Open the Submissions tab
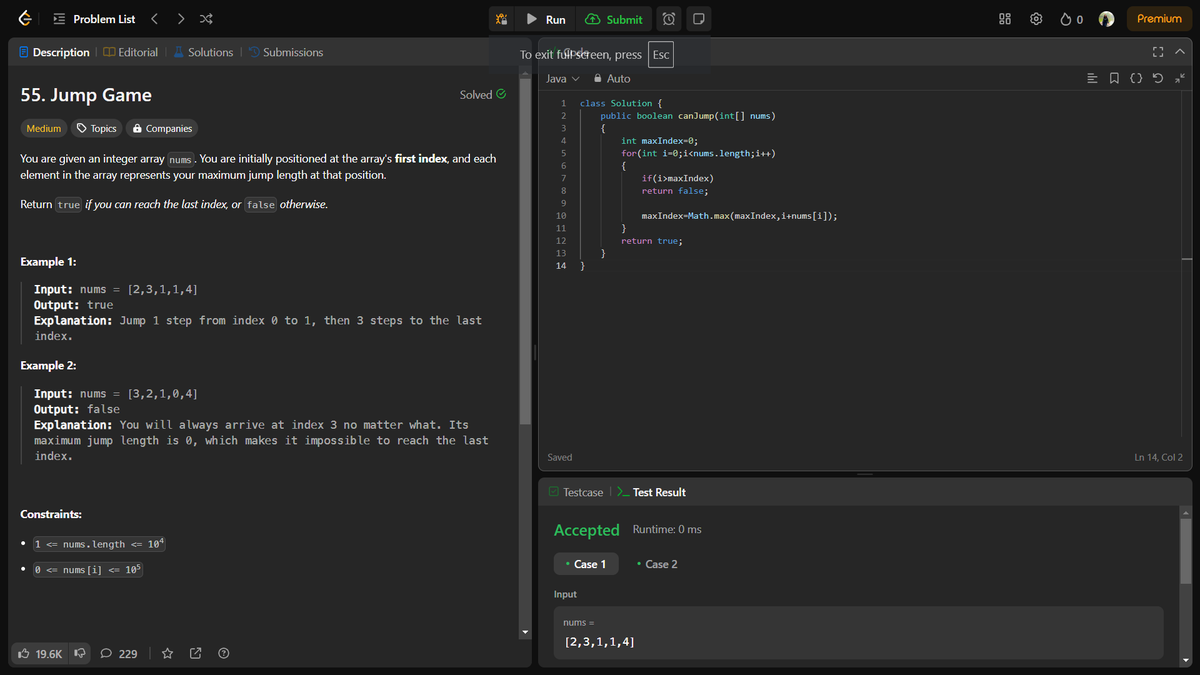1200x675 pixels. (286, 52)
